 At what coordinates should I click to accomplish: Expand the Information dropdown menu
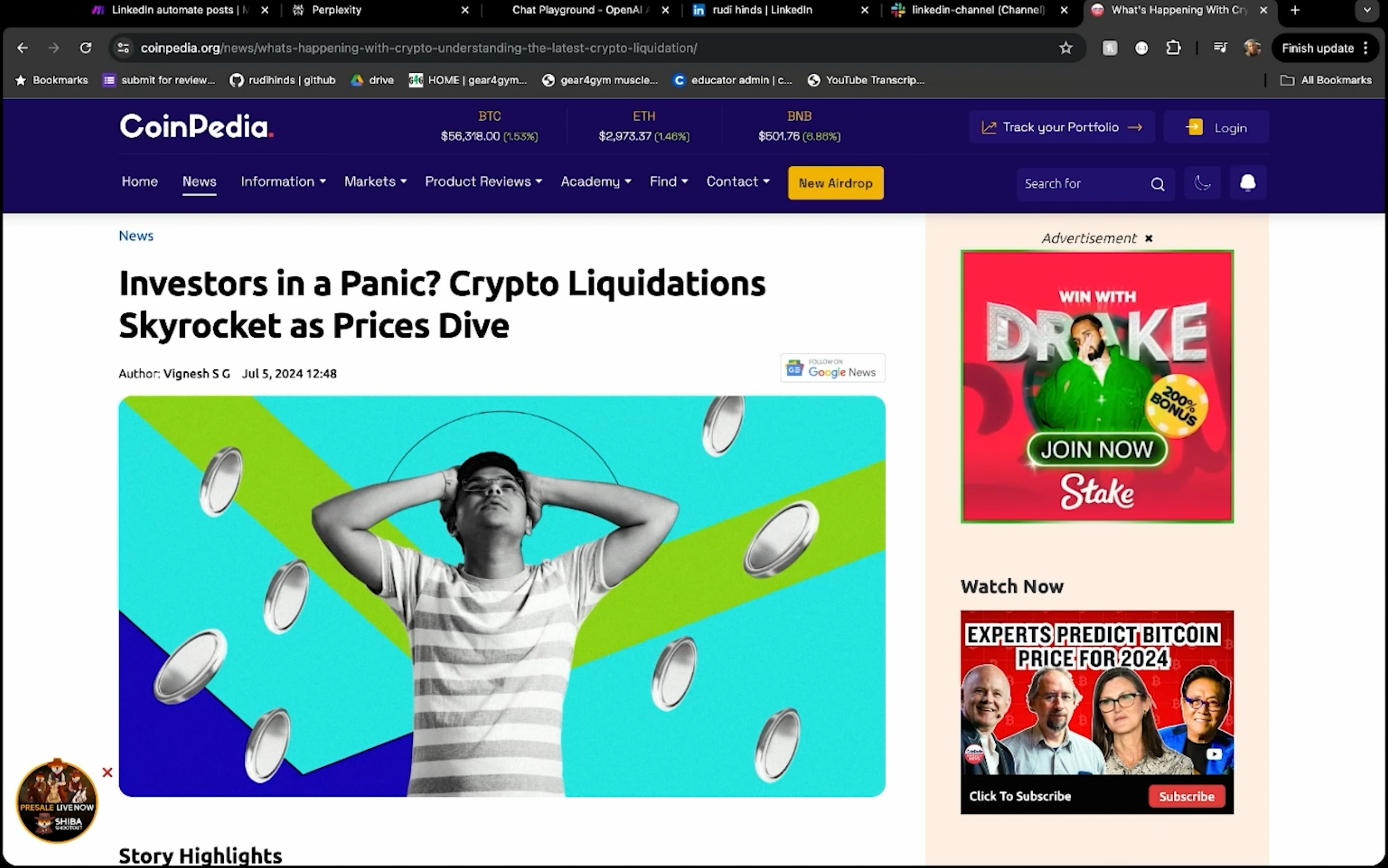(283, 182)
